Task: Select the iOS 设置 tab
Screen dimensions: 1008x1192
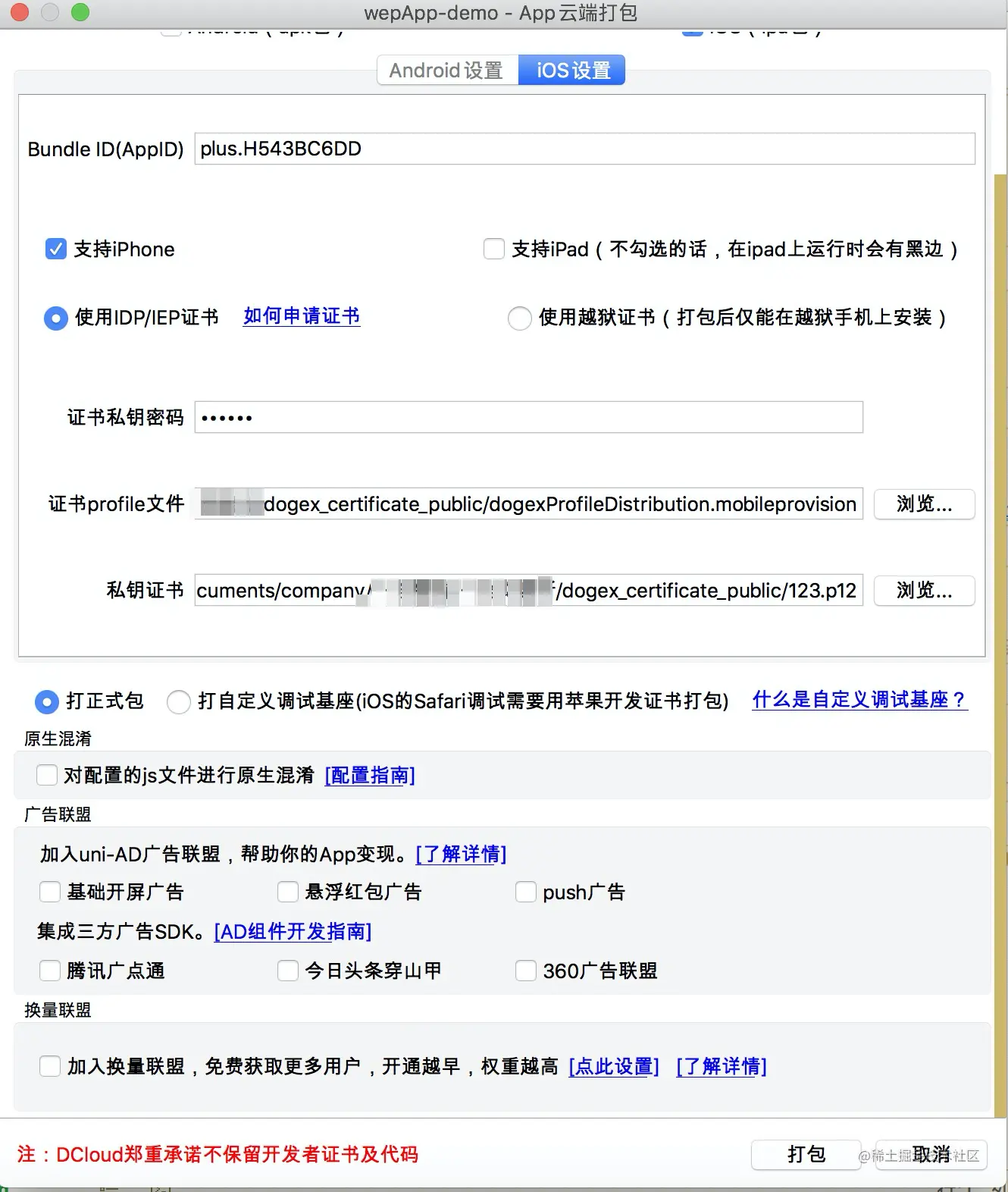Action: pyautogui.click(x=572, y=71)
